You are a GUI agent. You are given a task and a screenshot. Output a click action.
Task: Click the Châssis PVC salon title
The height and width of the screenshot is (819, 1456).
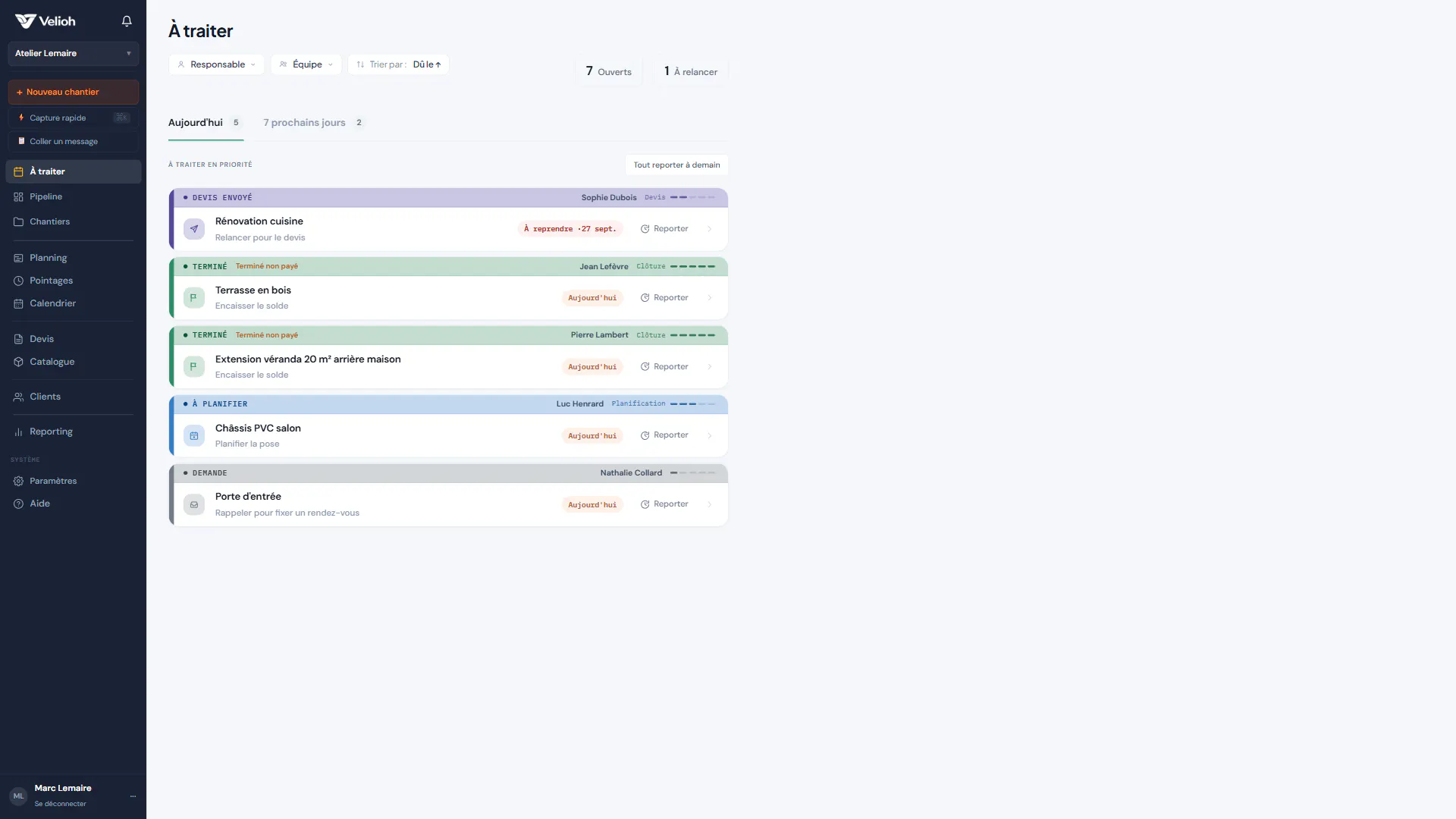pyautogui.click(x=258, y=428)
